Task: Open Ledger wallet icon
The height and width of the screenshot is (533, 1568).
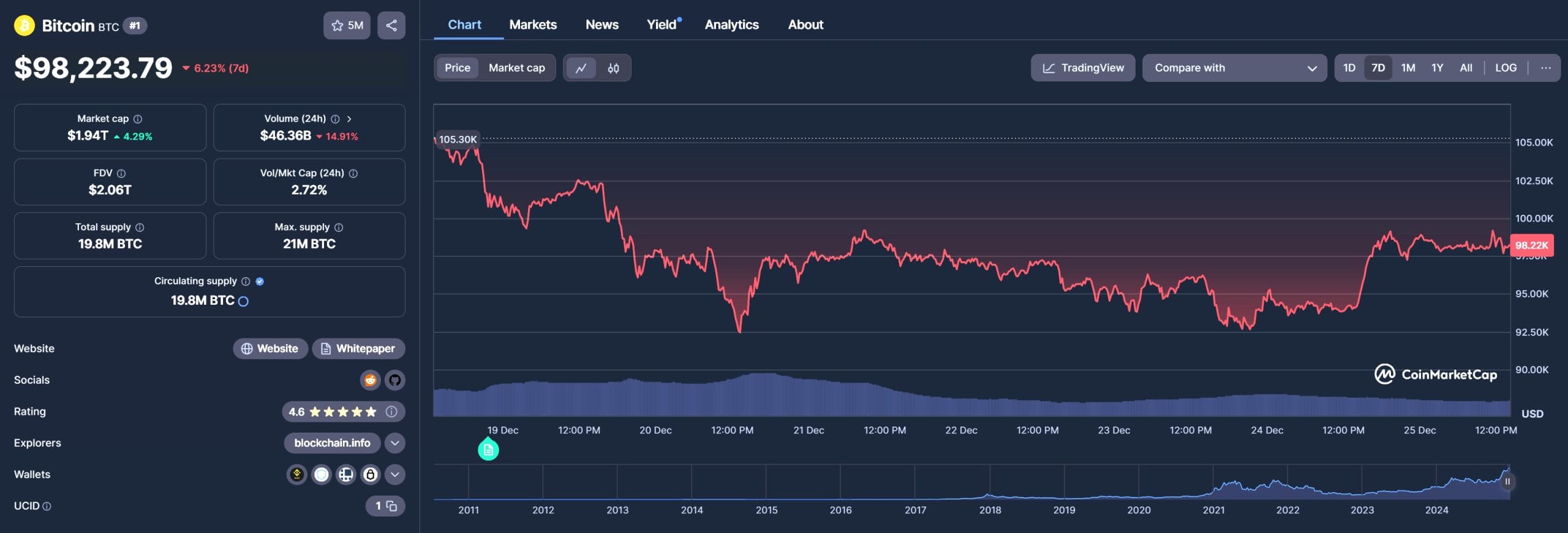Action: tap(346, 474)
